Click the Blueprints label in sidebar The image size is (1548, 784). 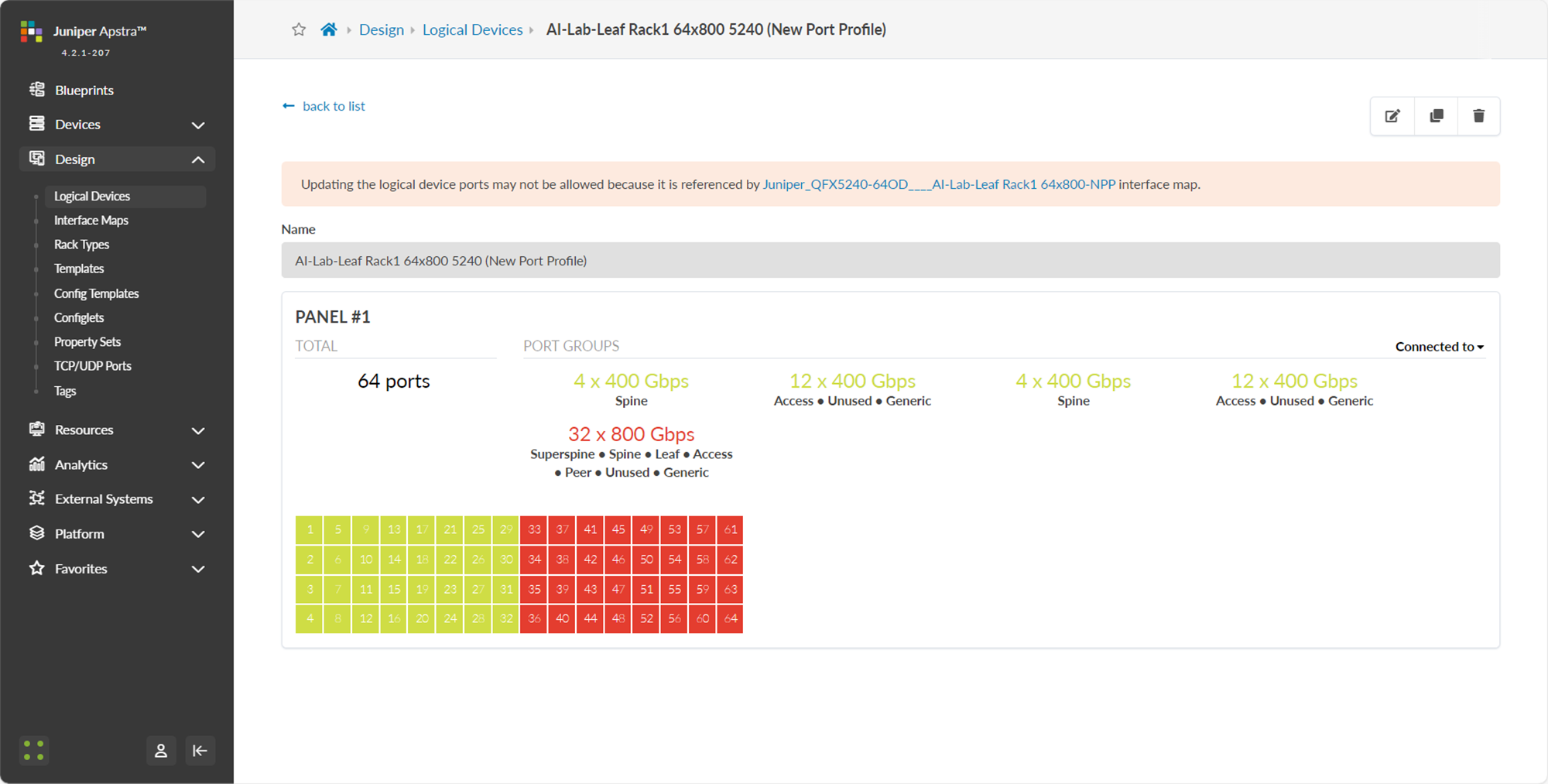[84, 91]
